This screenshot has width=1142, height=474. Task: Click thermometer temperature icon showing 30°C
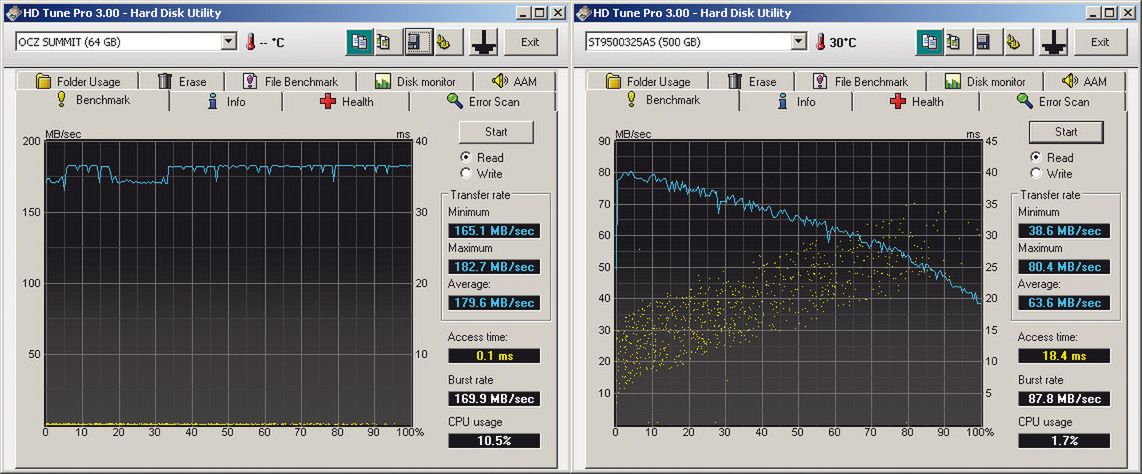[x=820, y=42]
